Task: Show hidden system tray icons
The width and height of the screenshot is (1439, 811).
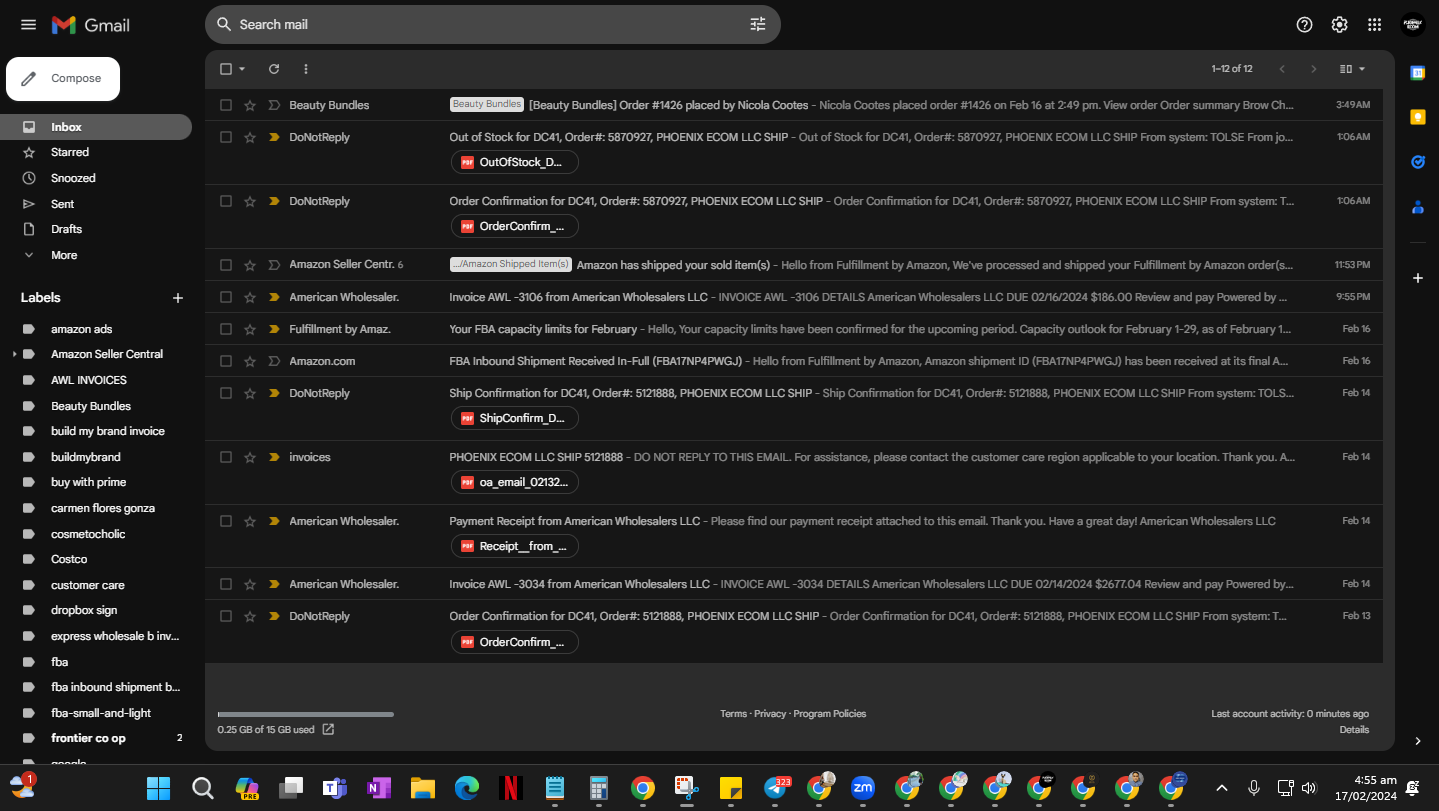Action: click(1221, 788)
